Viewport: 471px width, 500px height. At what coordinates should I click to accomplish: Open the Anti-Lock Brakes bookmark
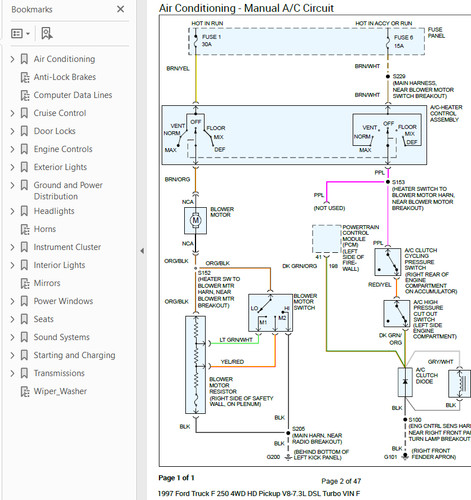[x=65, y=77]
